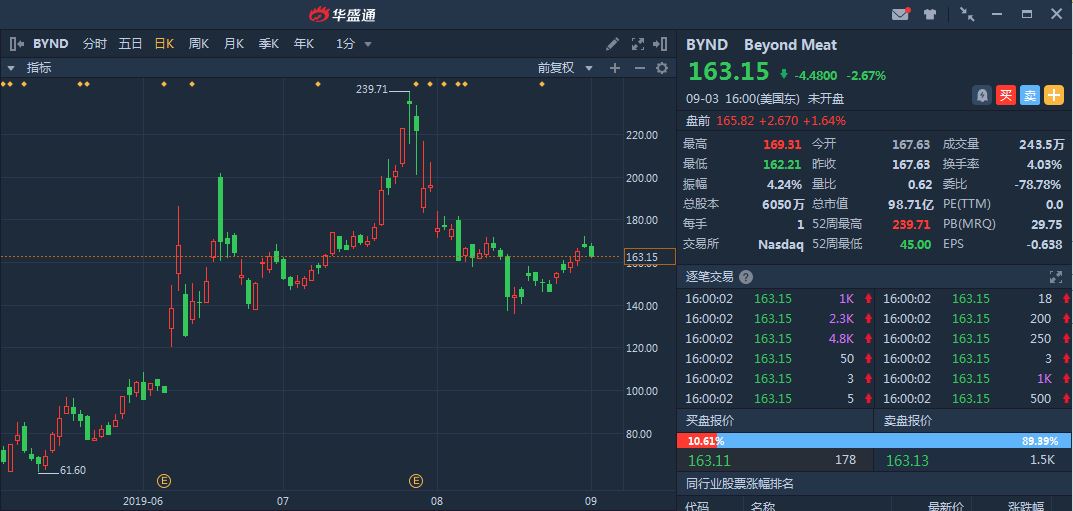
Task: Select the 年K yearly candlestick tab
Action: click(x=303, y=44)
